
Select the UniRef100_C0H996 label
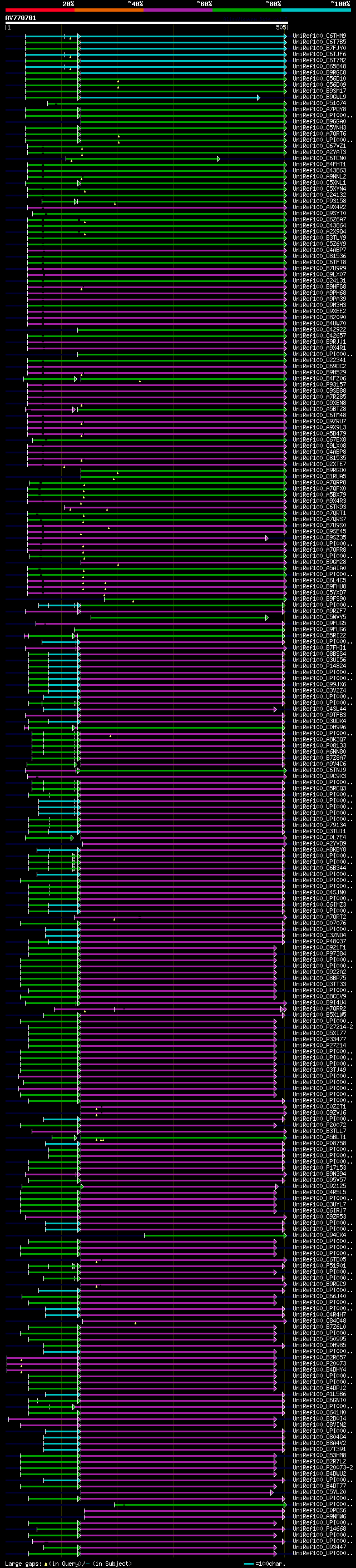(319, 727)
